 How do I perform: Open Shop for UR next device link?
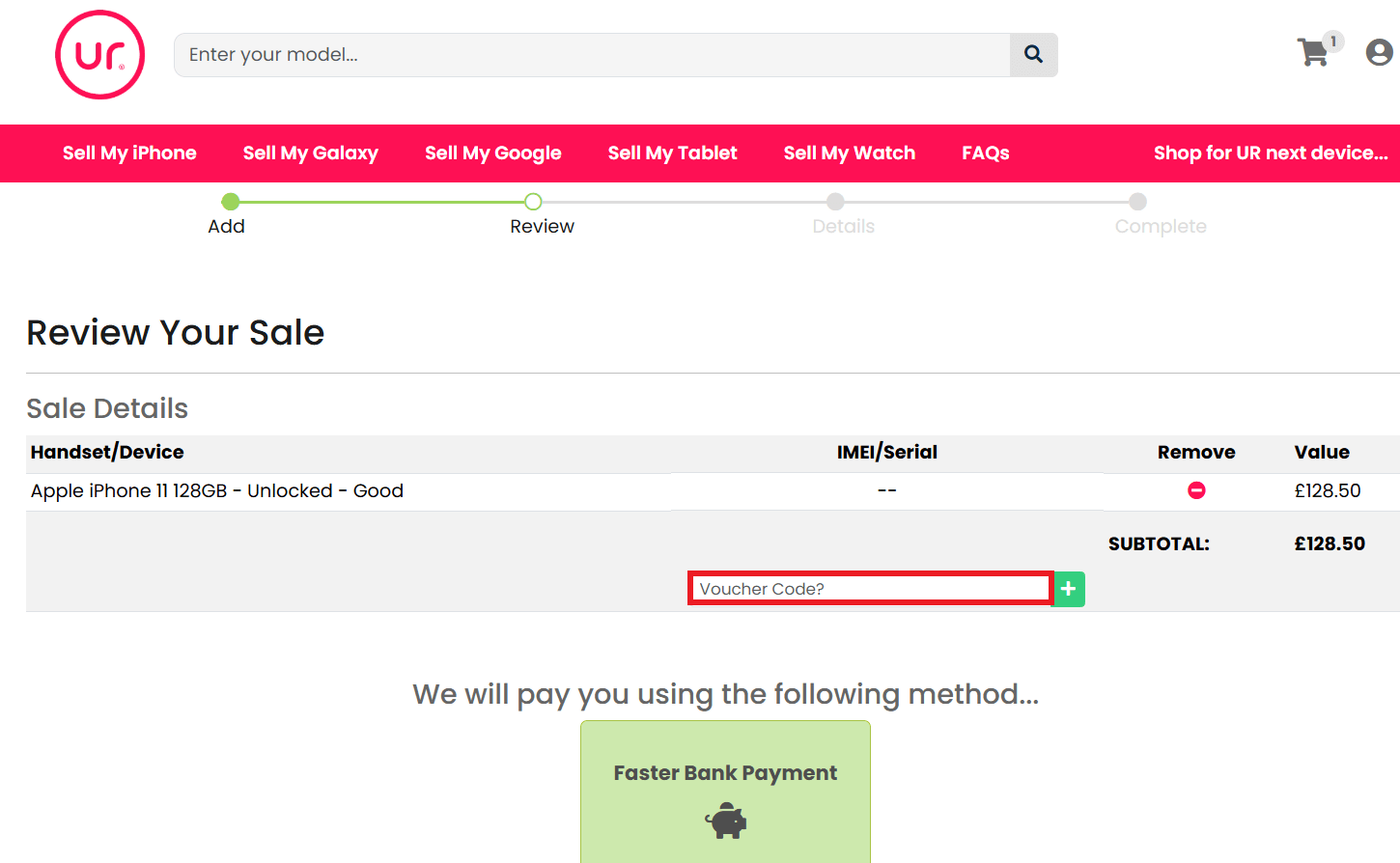(x=1271, y=153)
